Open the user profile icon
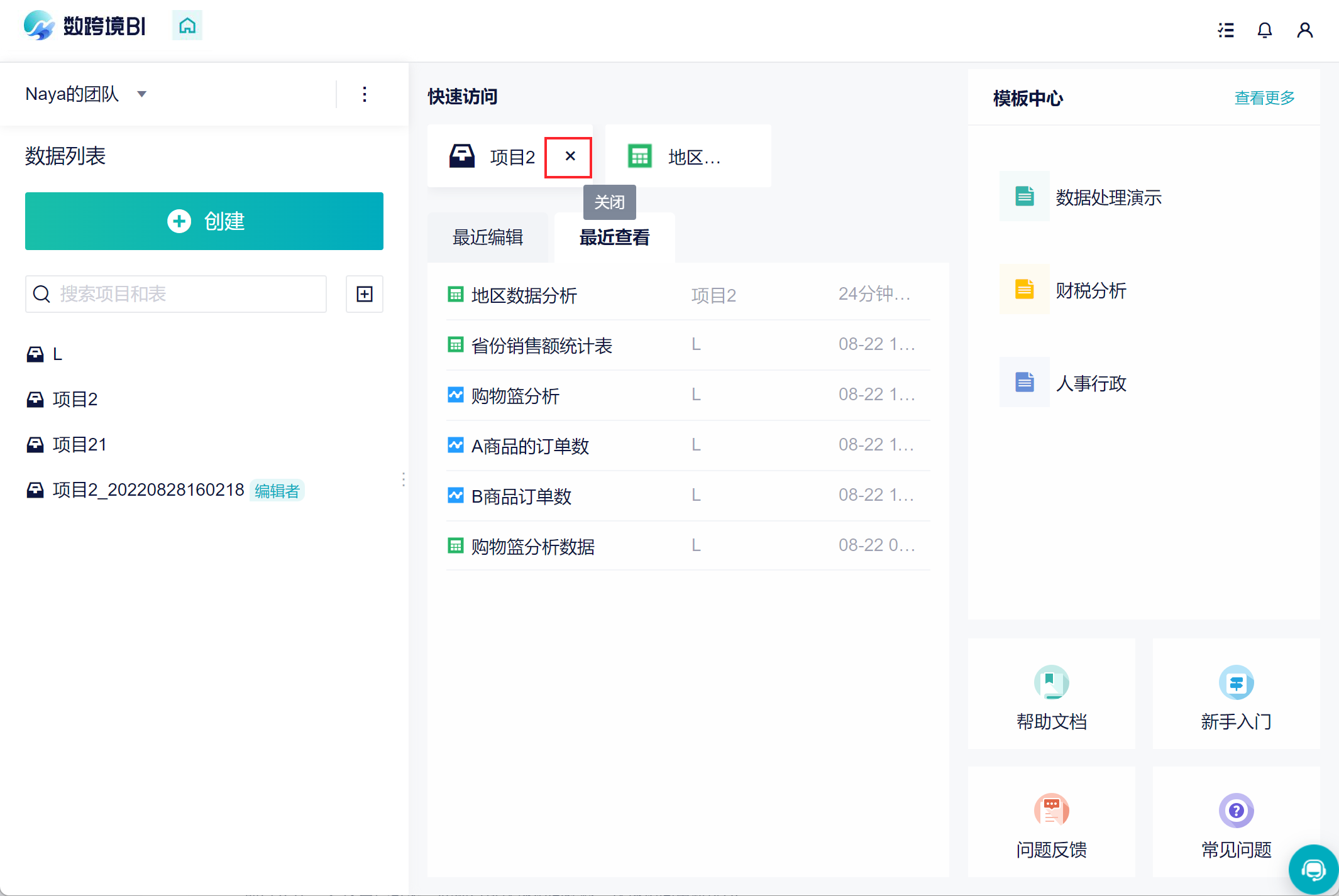Viewport: 1339px width, 896px height. [x=1304, y=30]
